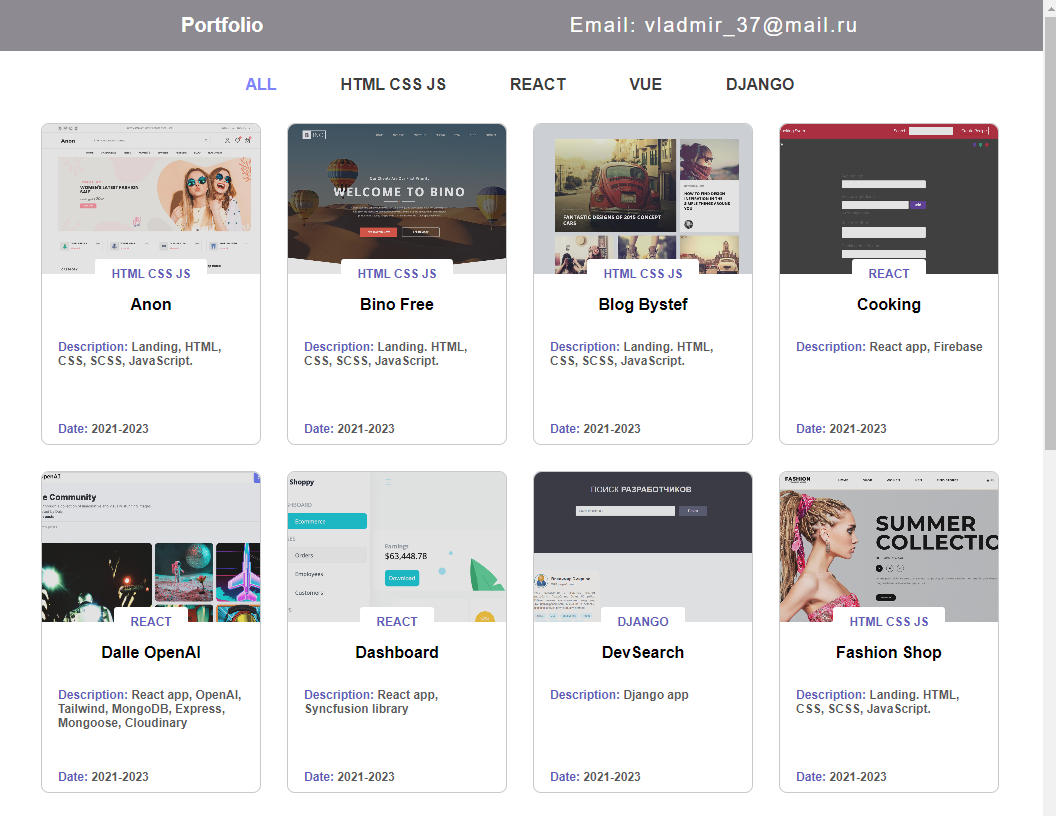Click the Bino Free card title

coord(397,304)
